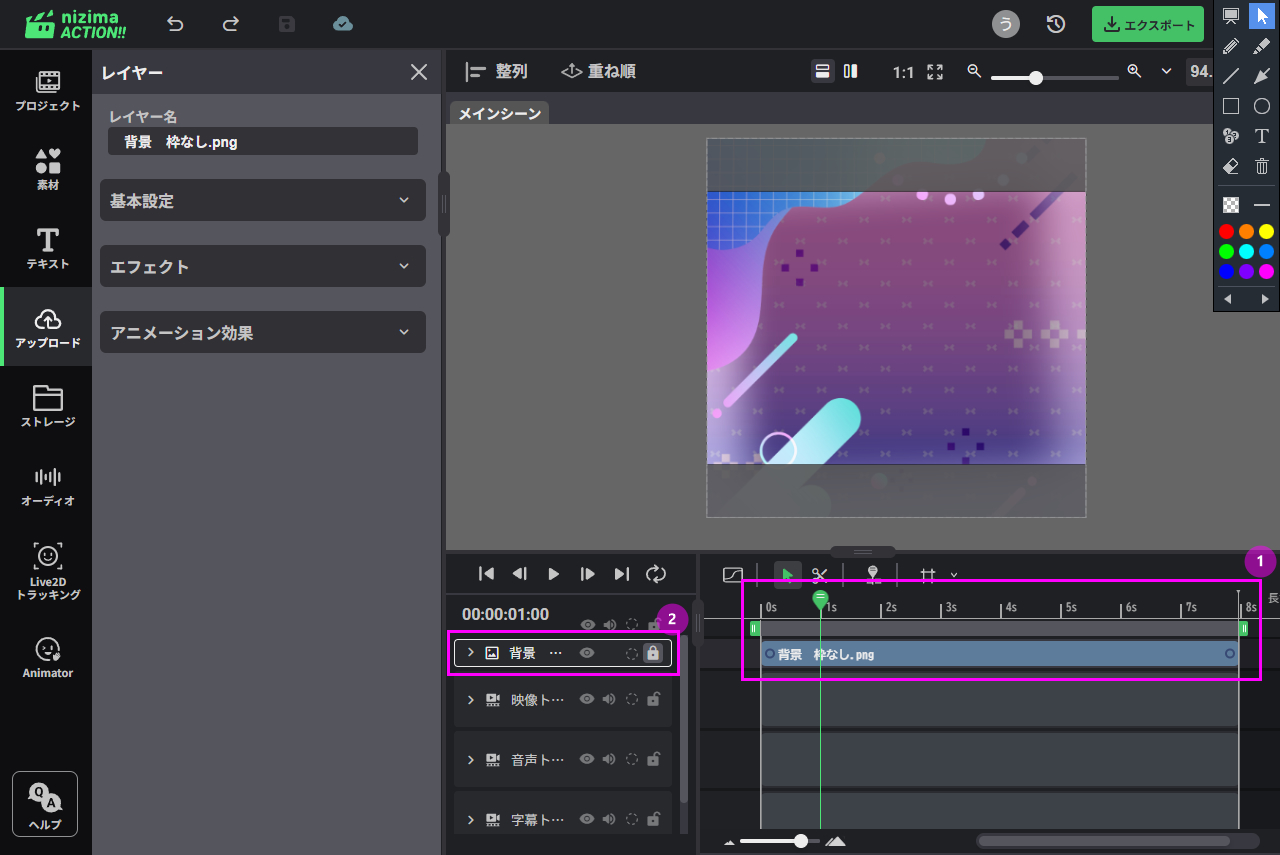Hide the 背景 layer with eye icon

[x=587, y=653]
